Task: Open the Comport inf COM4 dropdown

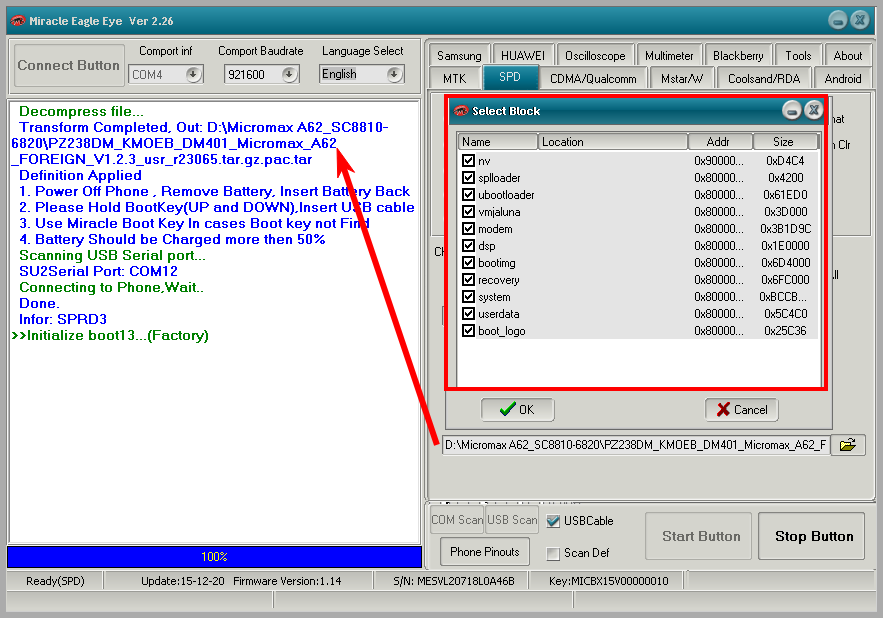Action: (x=193, y=74)
